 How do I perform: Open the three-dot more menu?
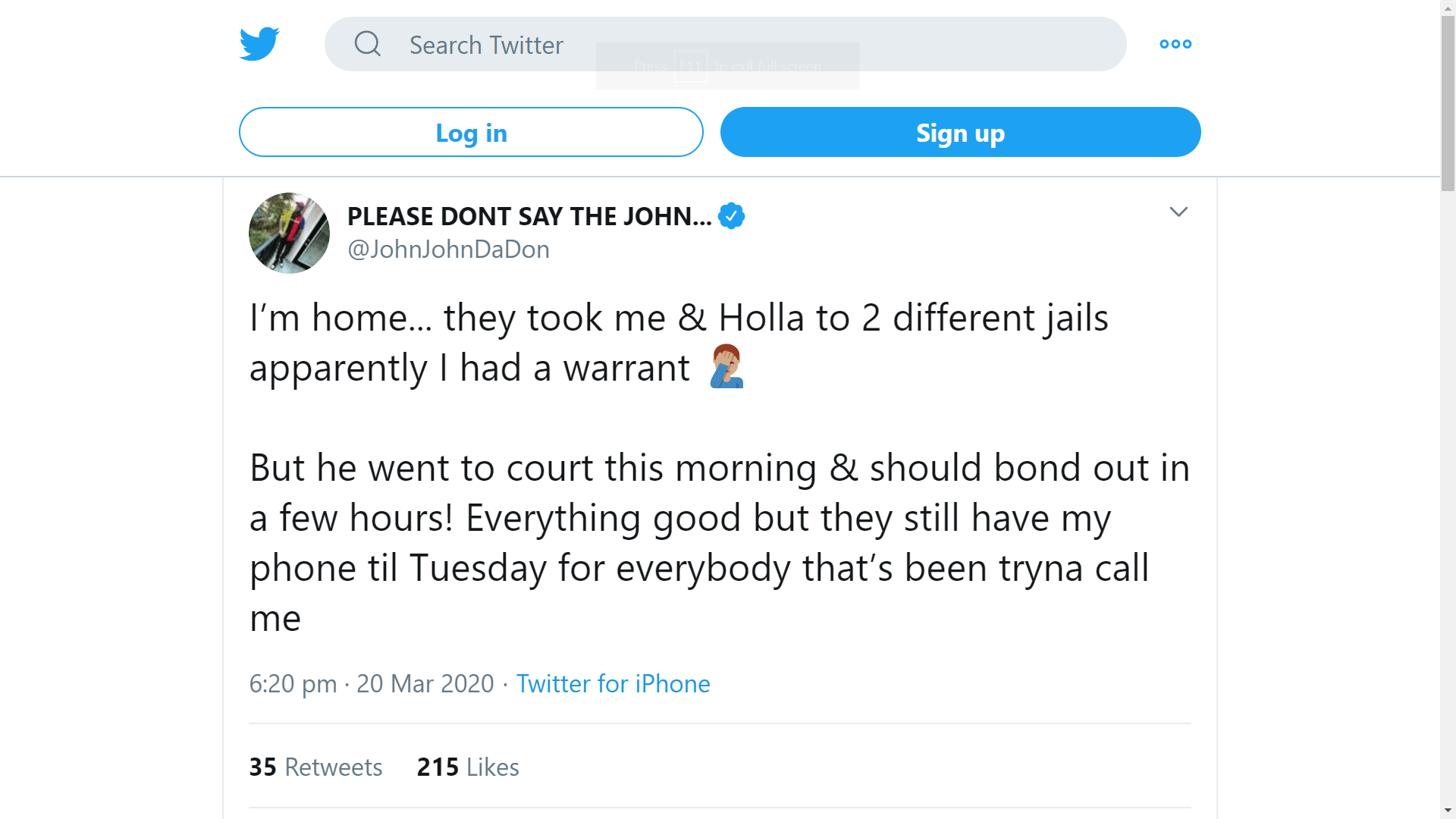click(x=1175, y=44)
